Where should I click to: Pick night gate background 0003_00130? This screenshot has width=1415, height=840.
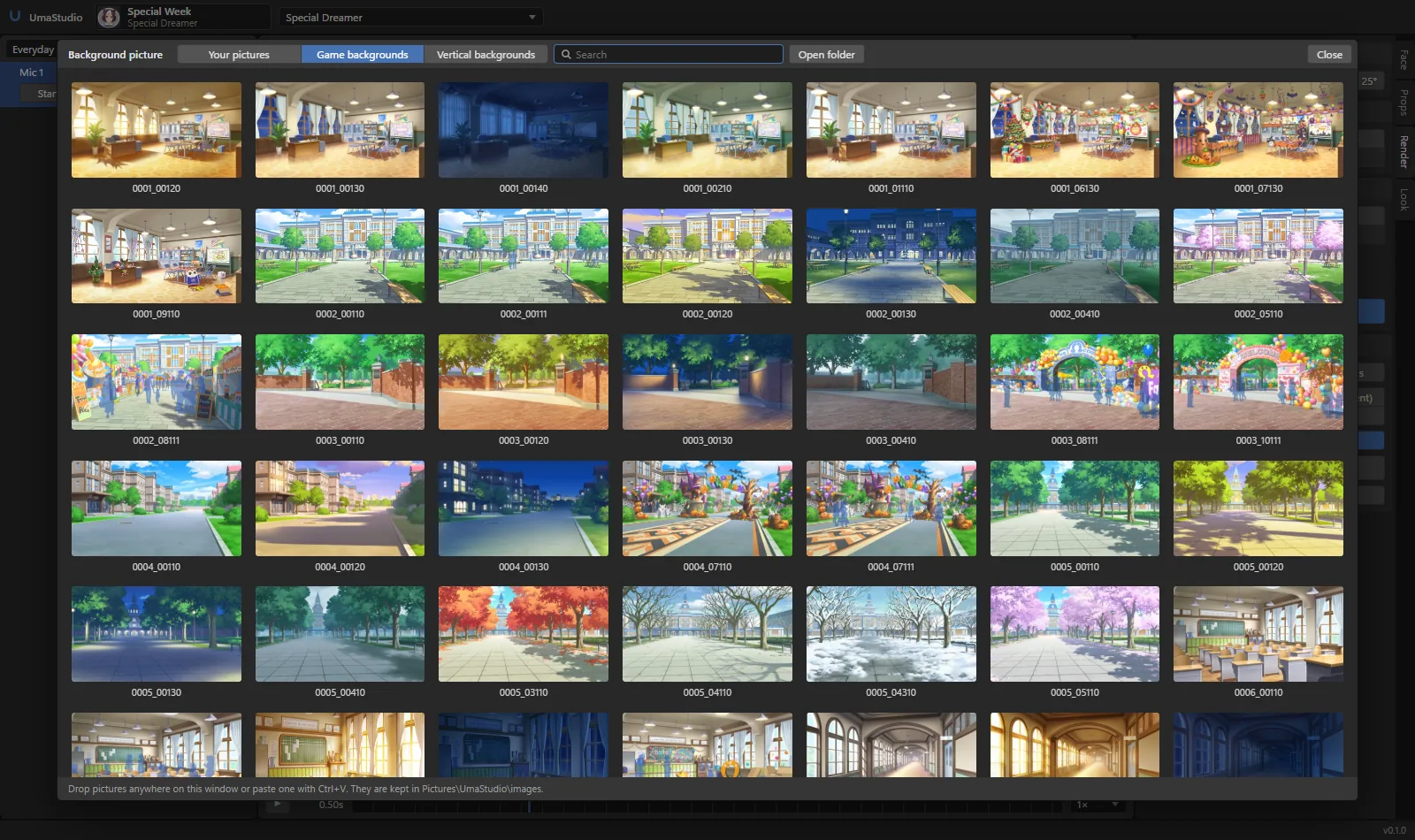click(707, 382)
